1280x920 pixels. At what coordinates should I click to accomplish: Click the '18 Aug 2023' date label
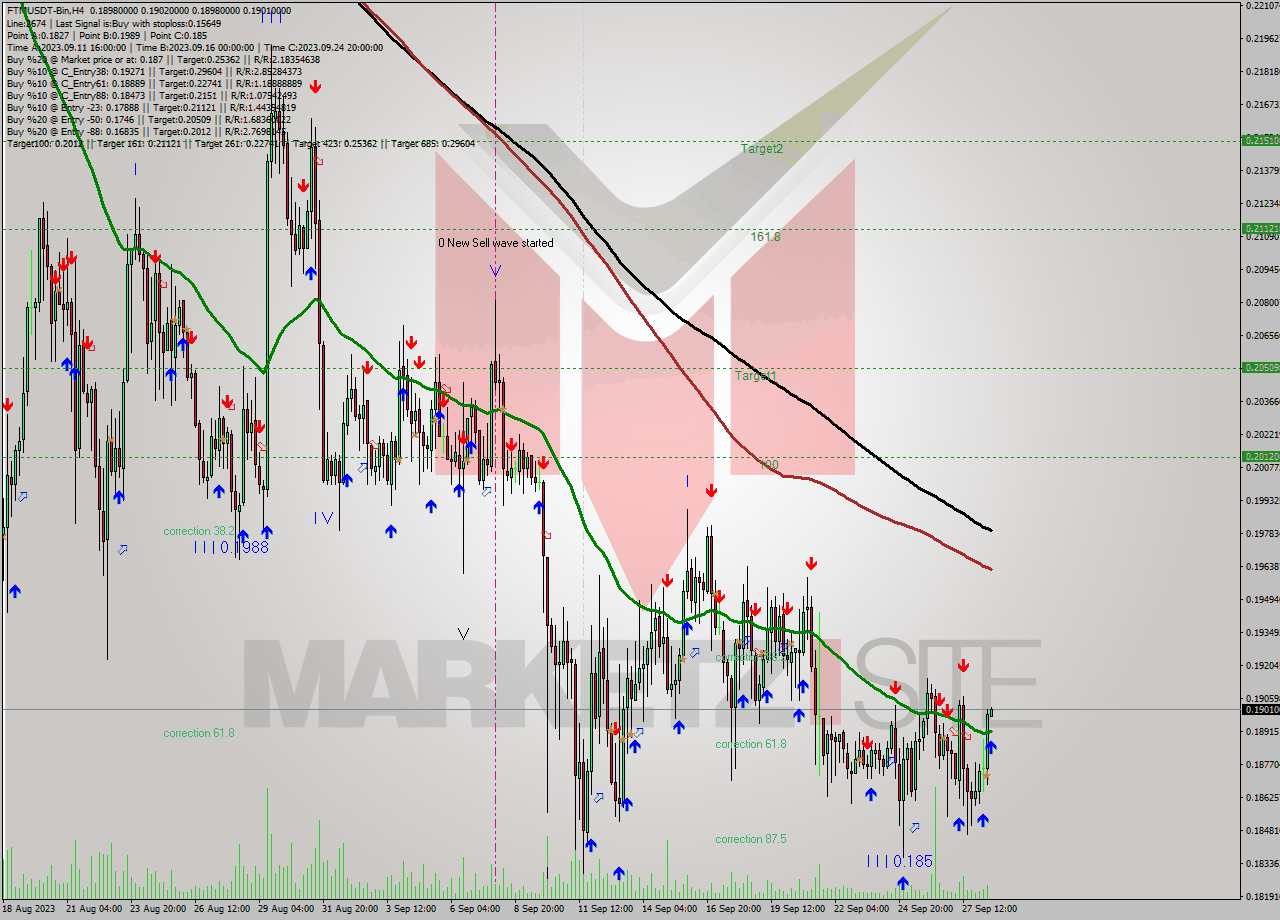click(x=30, y=909)
